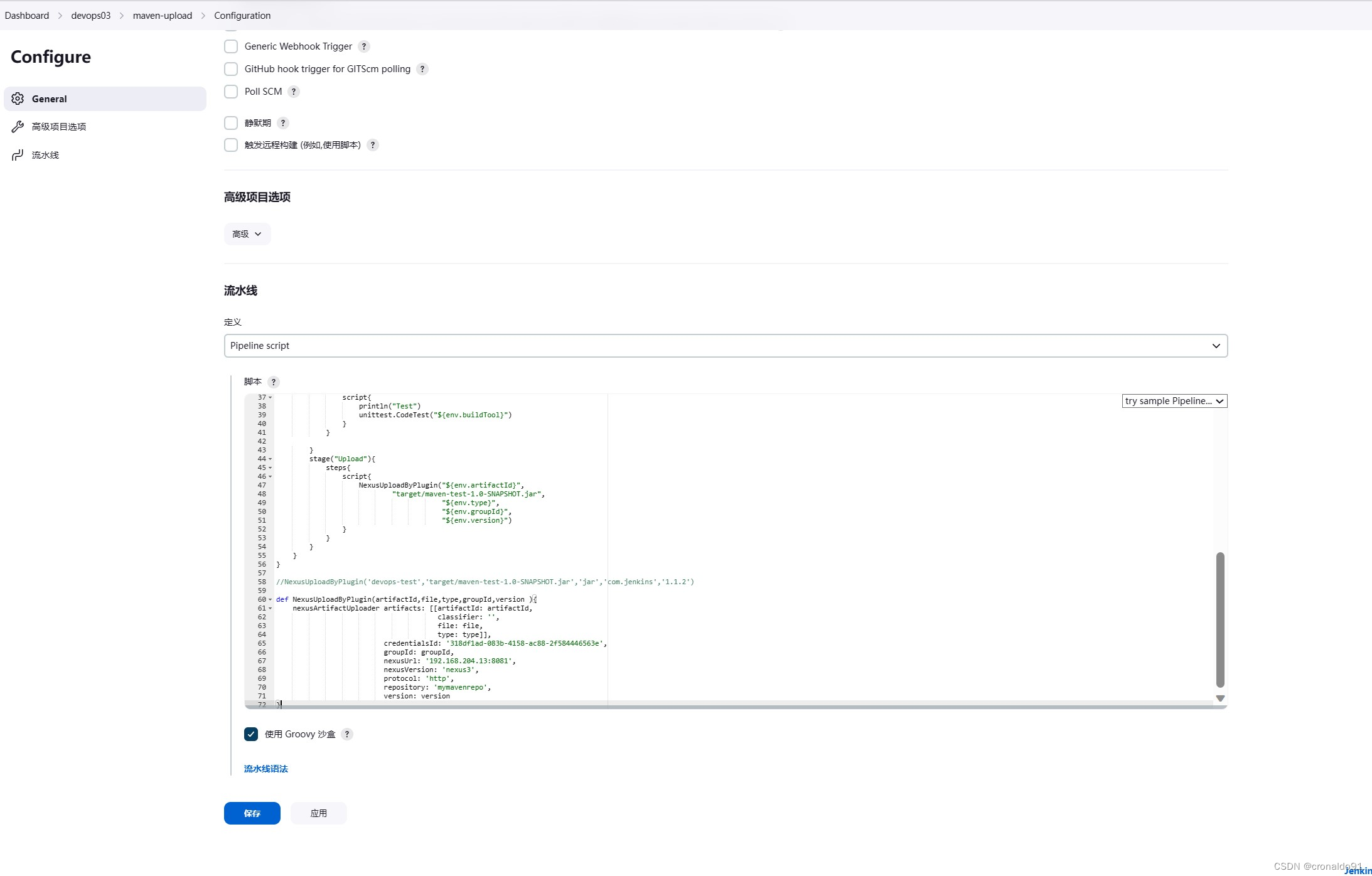Open help icon for 使用 Groovy 沙盒
The height and width of the screenshot is (876, 1372).
pos(347,734)
